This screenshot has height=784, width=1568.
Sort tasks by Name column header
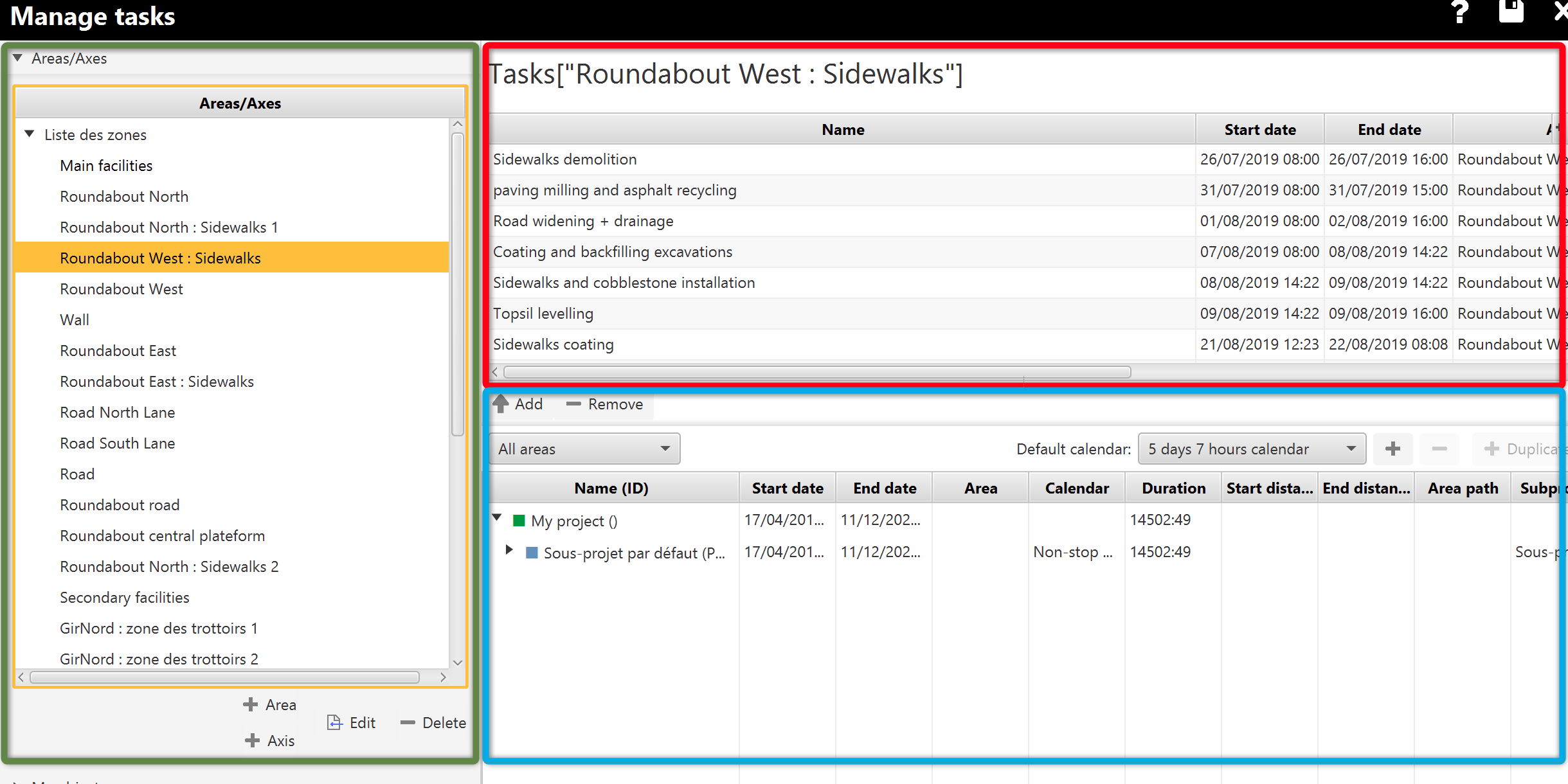[842, 129]
